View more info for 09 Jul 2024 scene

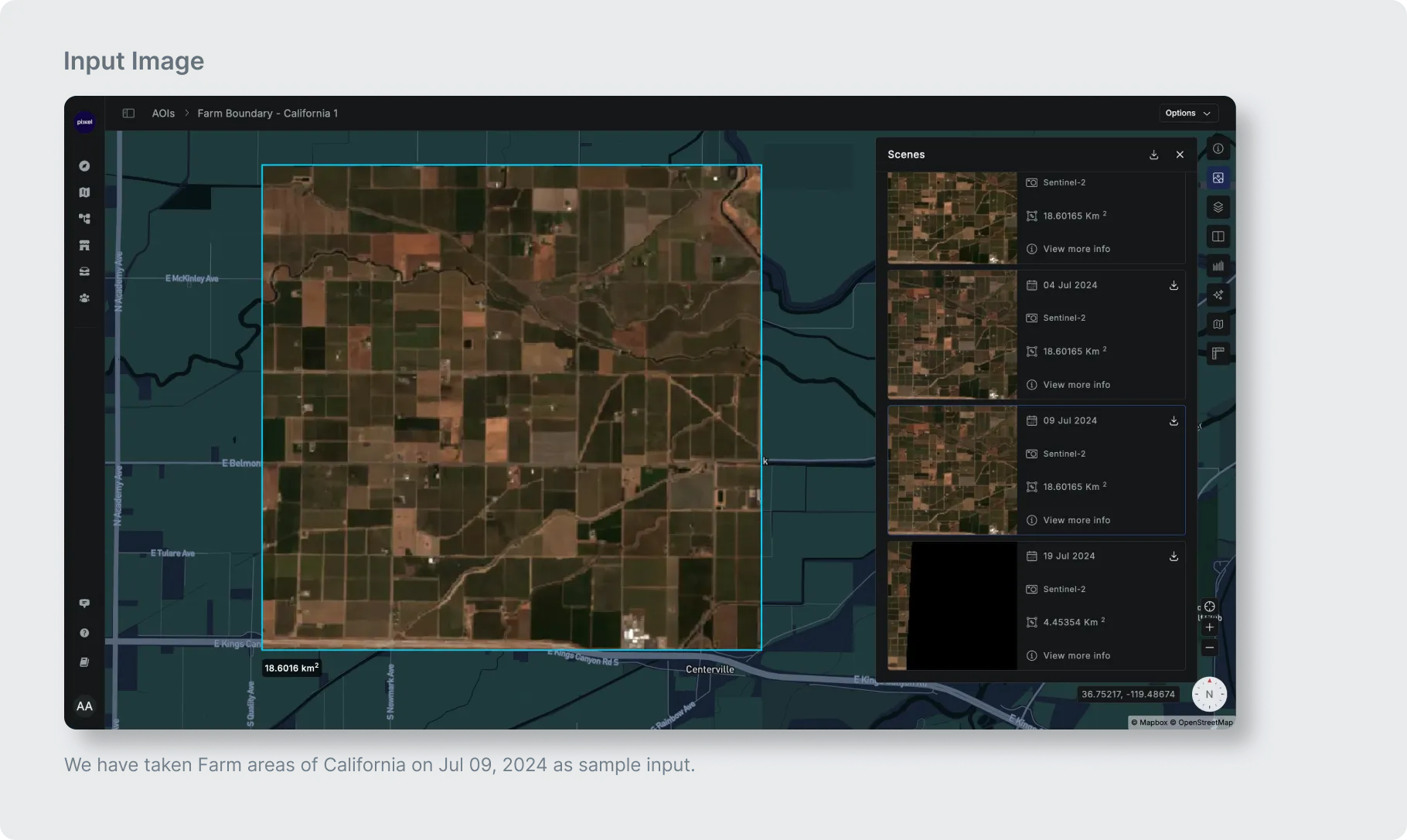click(x=1068, y=520)
